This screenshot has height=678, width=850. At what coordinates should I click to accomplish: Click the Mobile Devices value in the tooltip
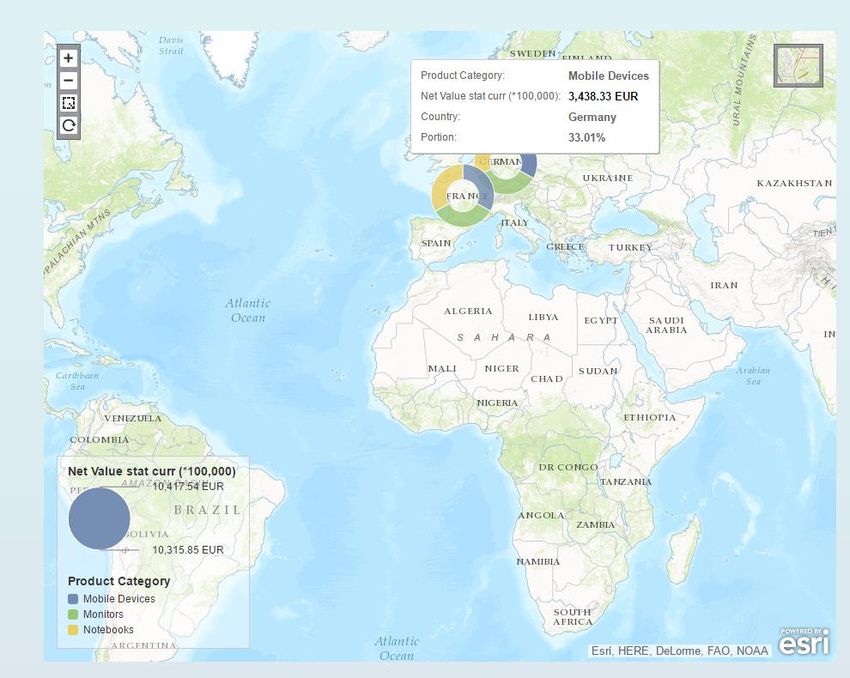(x=608, y=76)
